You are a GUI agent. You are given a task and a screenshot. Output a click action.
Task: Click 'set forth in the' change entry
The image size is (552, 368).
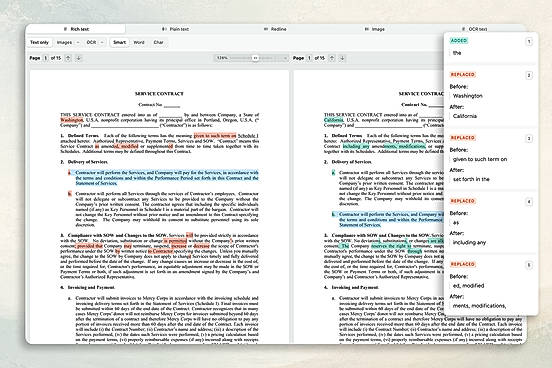tap(471, 179)
